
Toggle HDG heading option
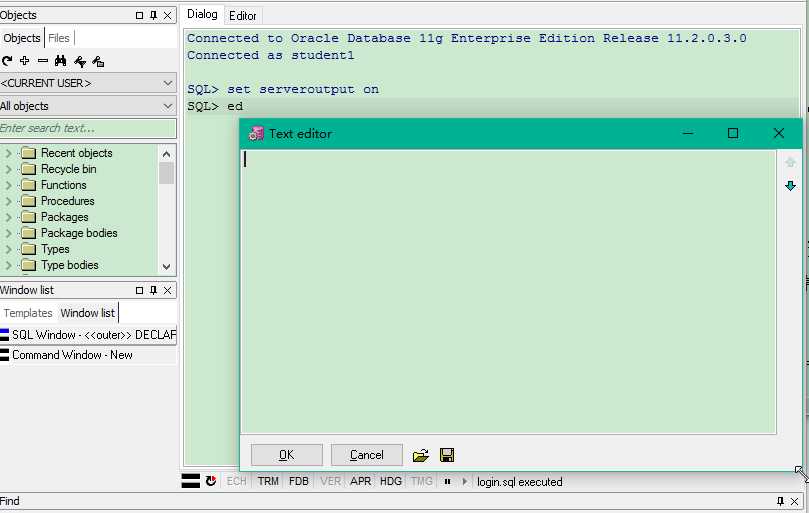391,482
